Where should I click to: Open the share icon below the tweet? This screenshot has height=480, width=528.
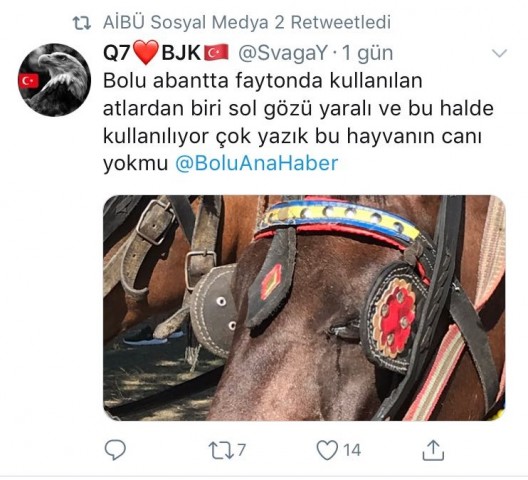coord(433,450)
